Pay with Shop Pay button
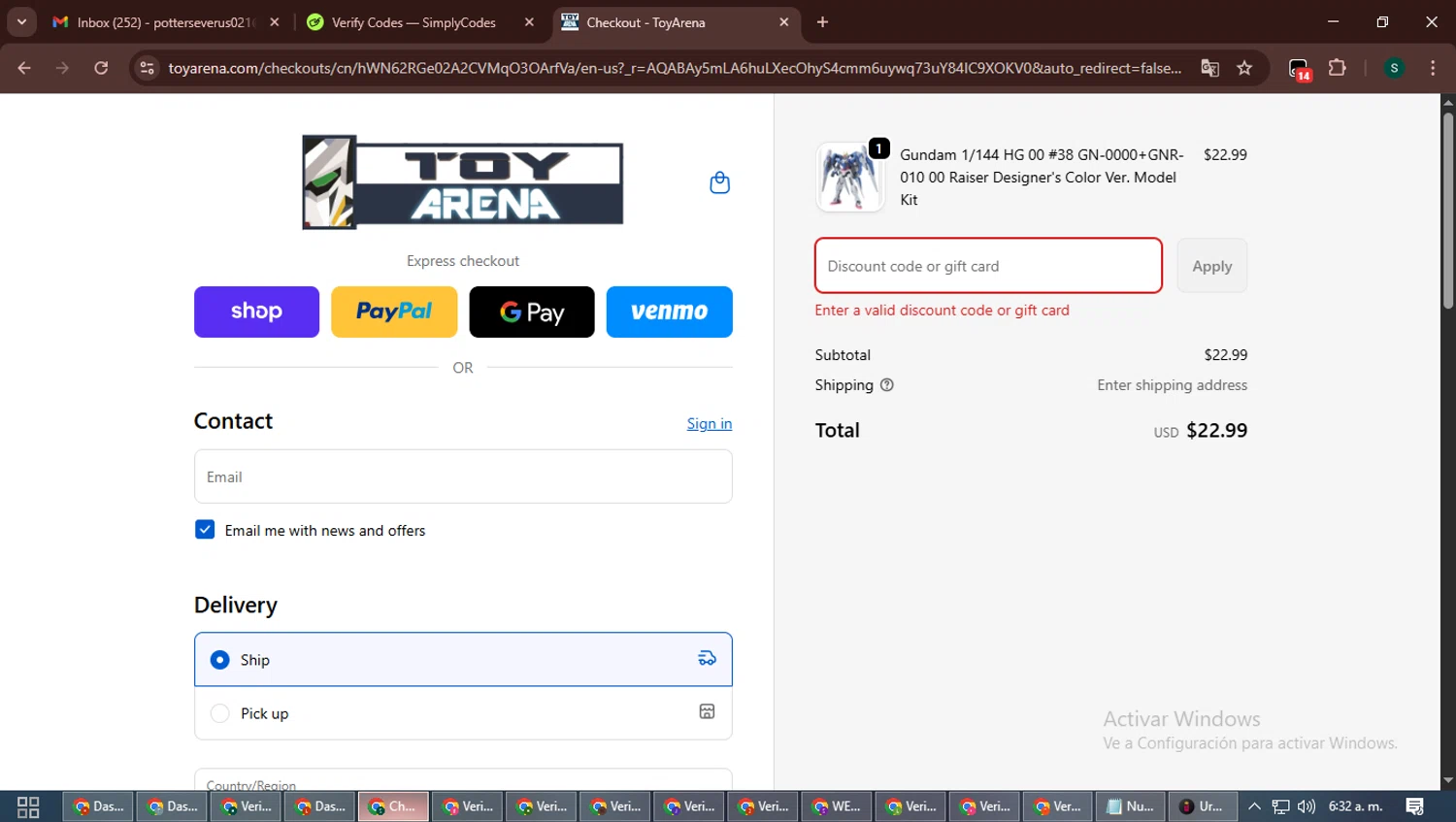This screenshot has width=1456, height=822. 256,312
